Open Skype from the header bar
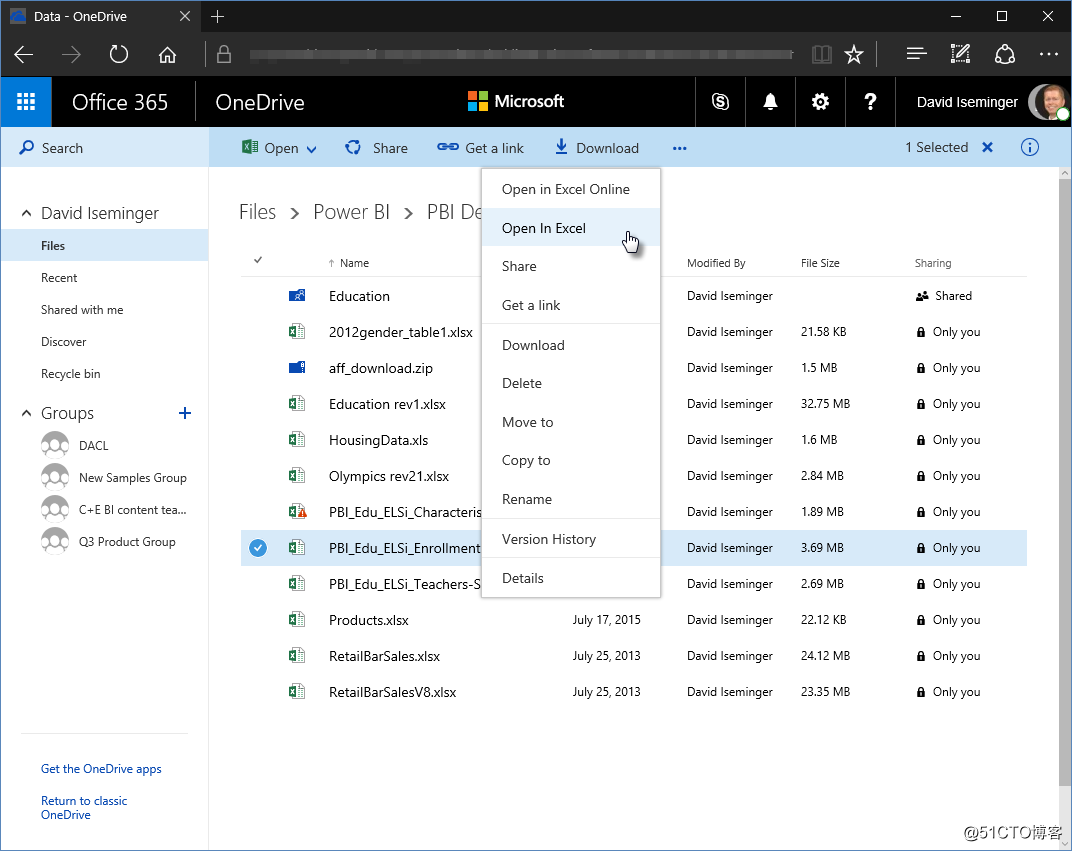The width and height of the screenshot is (1072, 851). [x=720, y=102]
